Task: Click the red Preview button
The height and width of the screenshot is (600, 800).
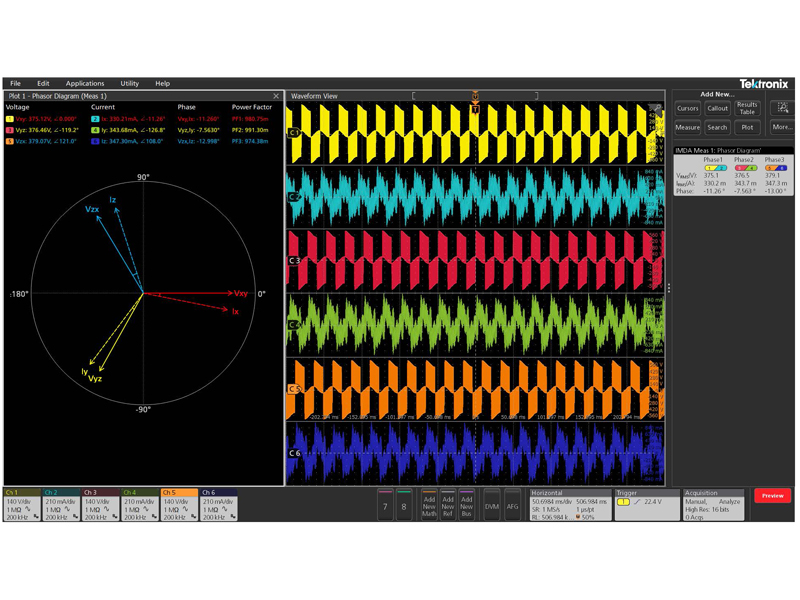Action: (x=772, y=496)
